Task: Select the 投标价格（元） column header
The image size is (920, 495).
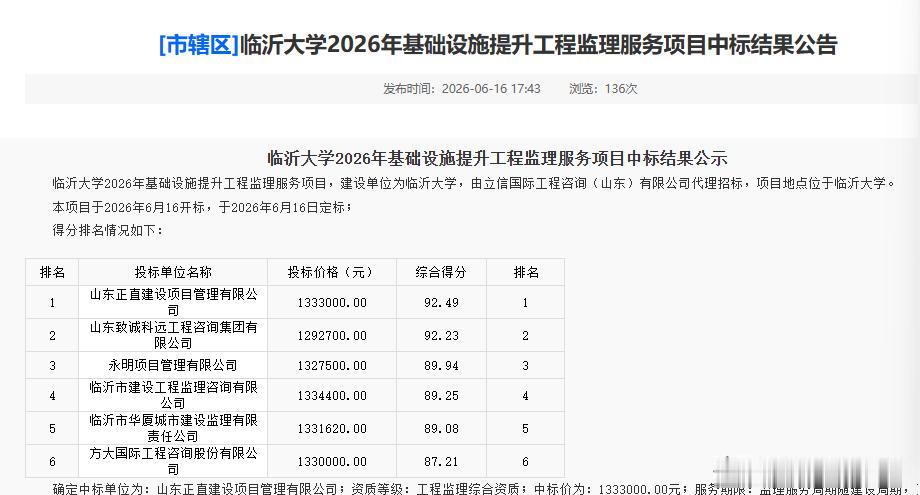Action: click(x=332, y=272)
